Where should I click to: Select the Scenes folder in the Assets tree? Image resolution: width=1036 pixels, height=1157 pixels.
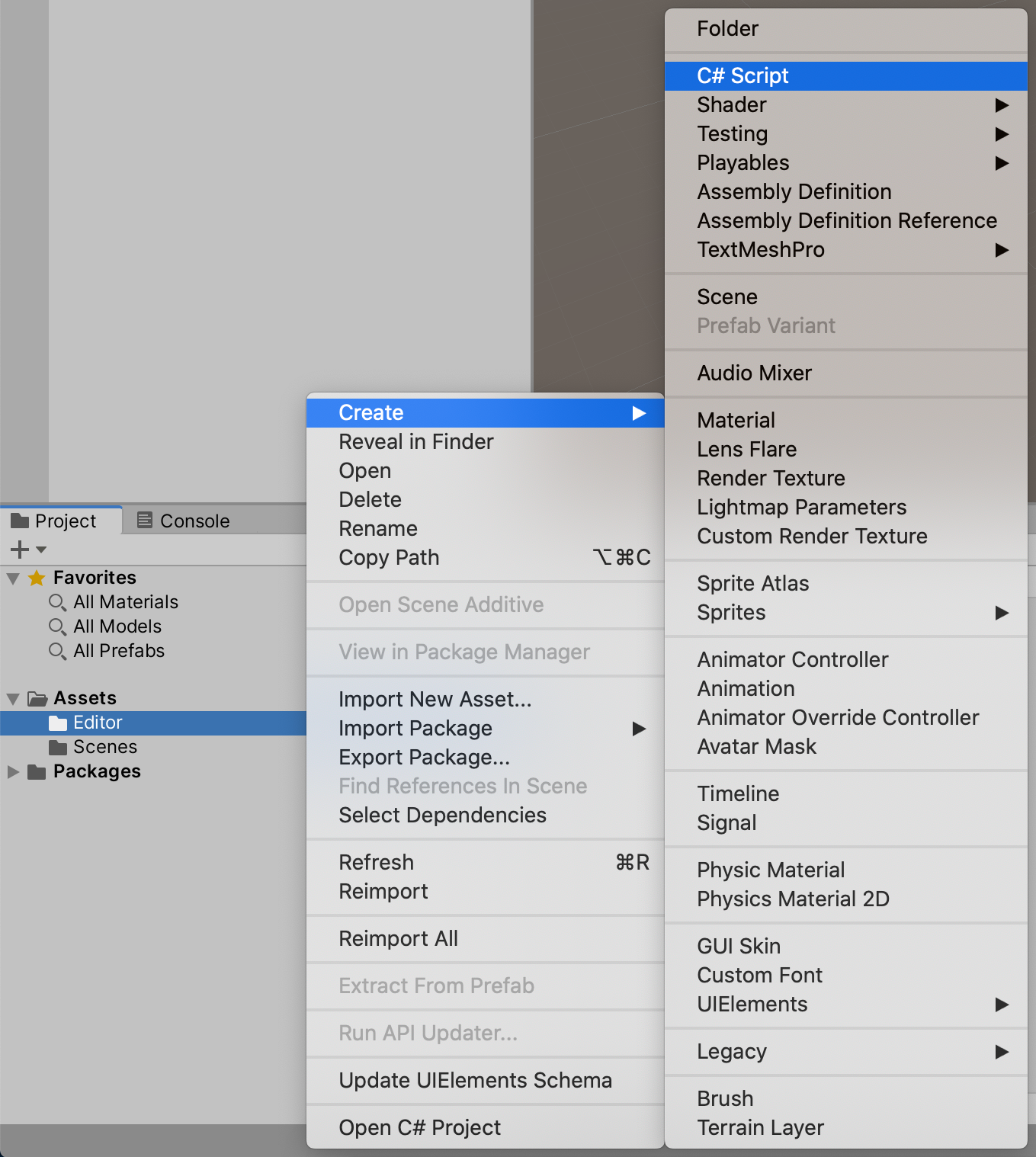107,747
